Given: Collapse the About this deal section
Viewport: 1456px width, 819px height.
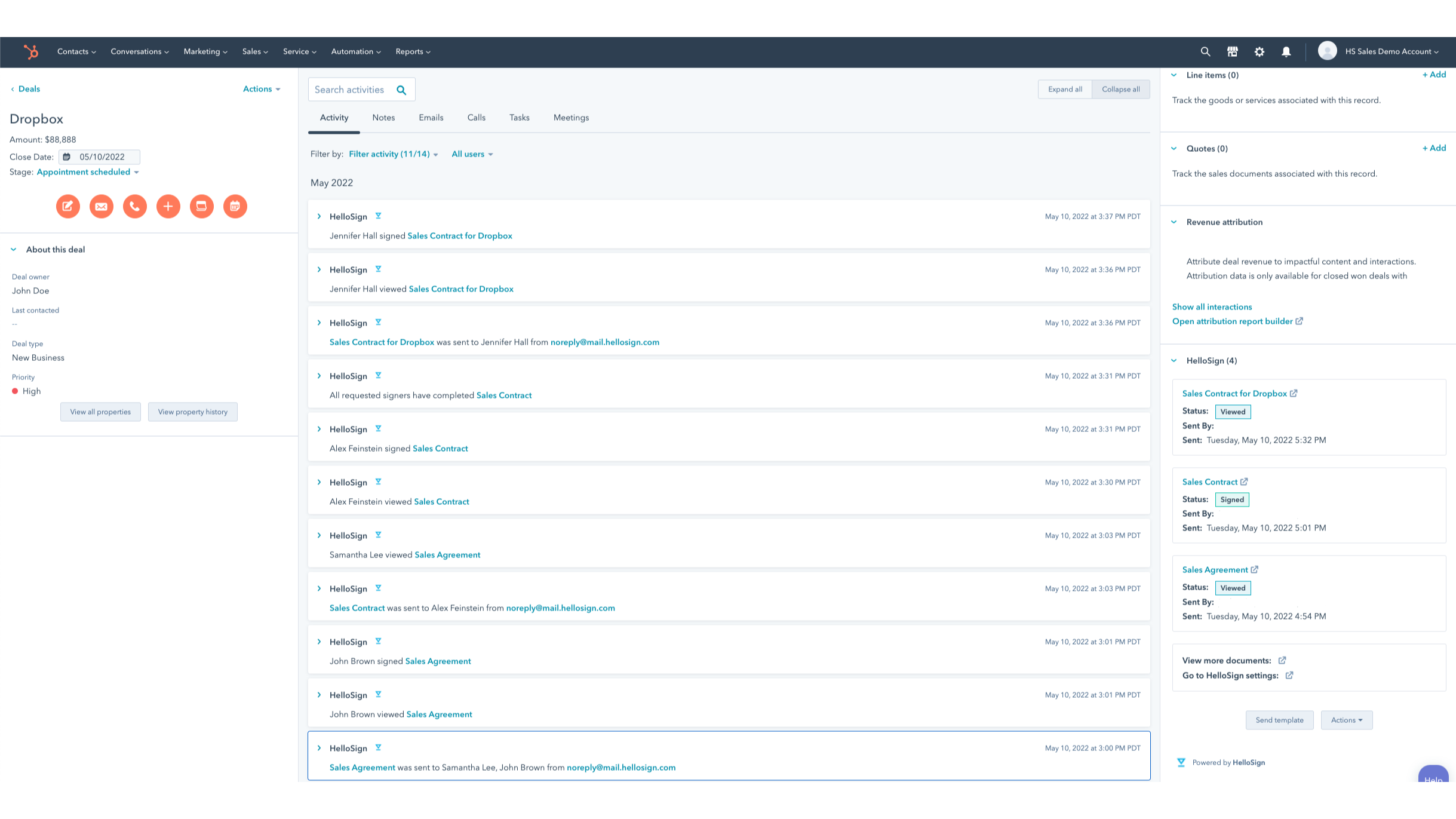Looking at the screenshot, I should 13,249.
